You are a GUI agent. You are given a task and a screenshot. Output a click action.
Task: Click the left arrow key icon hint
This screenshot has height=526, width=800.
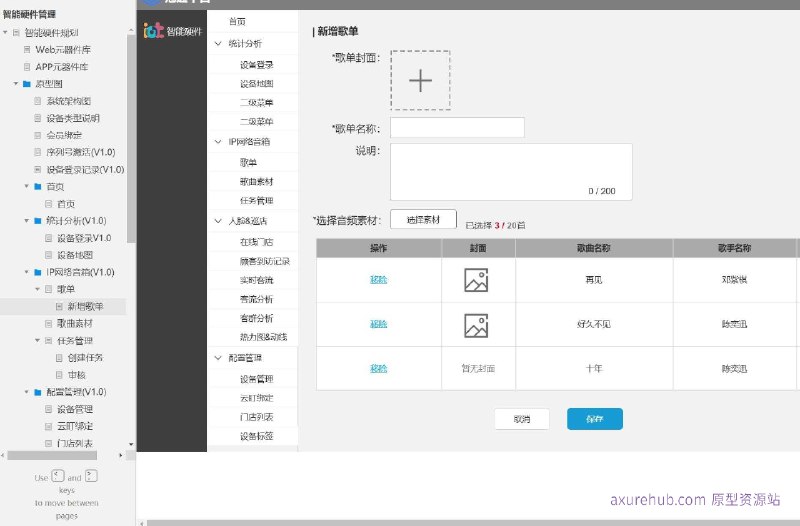(x=58, y=476)
